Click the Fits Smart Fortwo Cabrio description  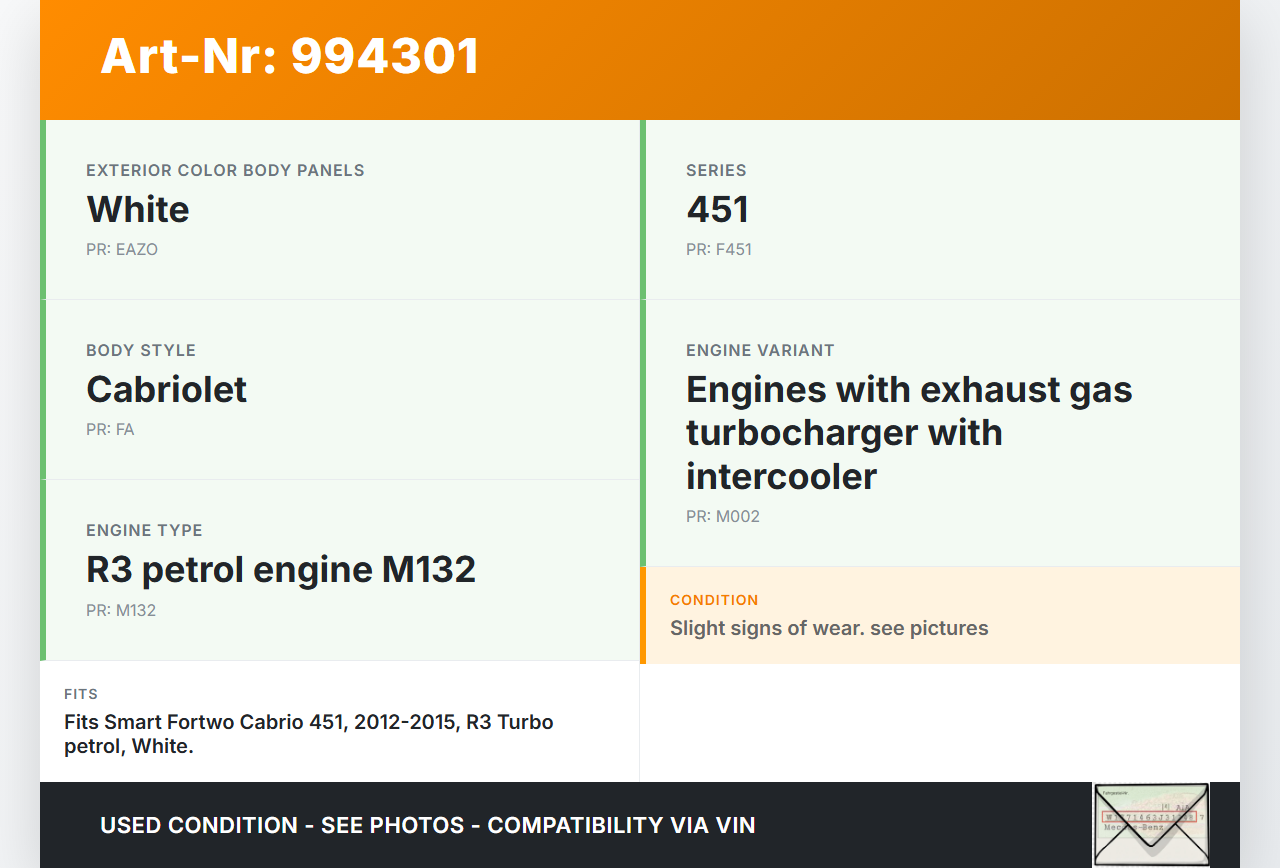pyautogui.click(x=308, y=734)
